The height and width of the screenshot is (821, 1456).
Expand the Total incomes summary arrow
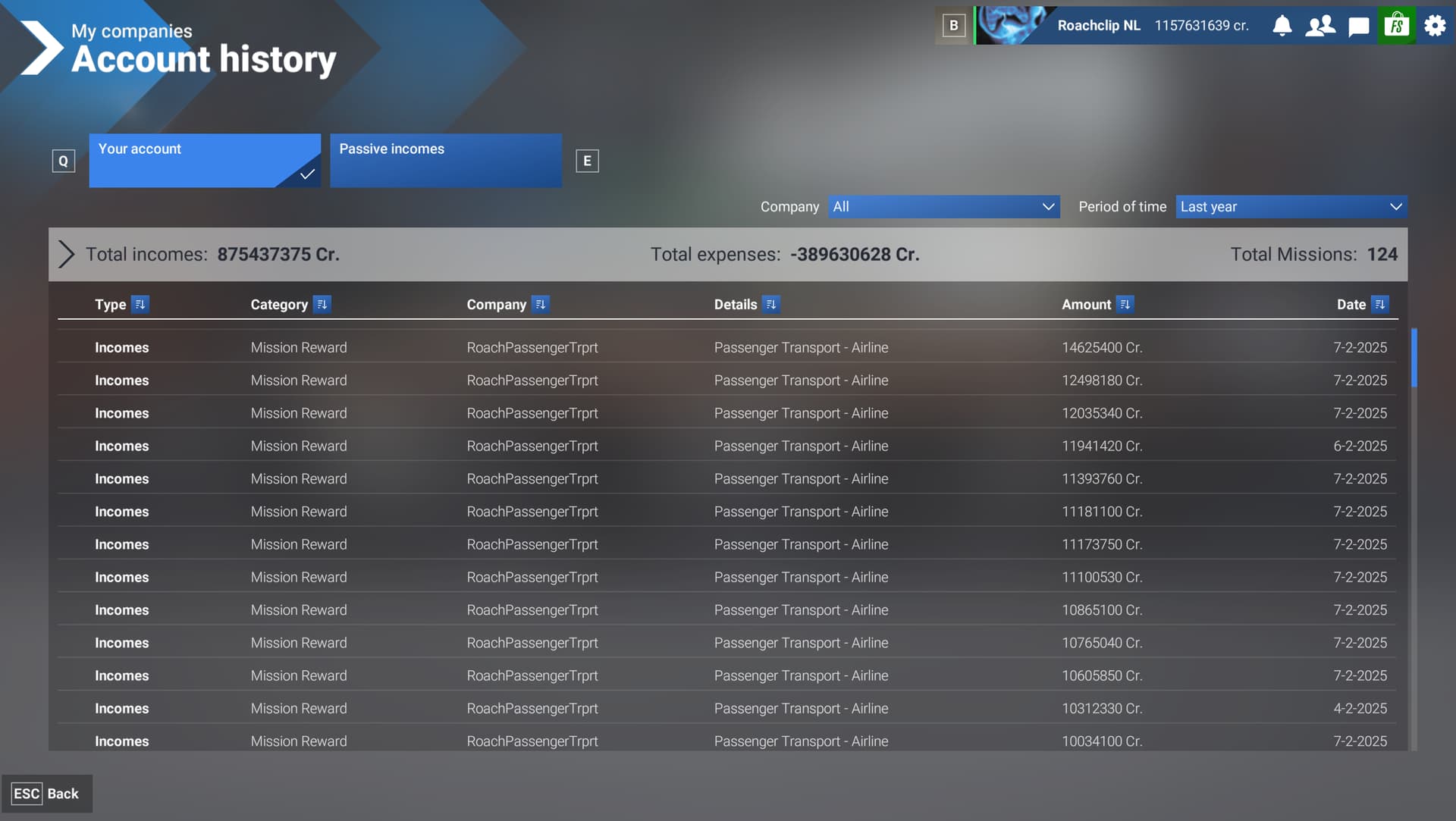click(67, 254)
